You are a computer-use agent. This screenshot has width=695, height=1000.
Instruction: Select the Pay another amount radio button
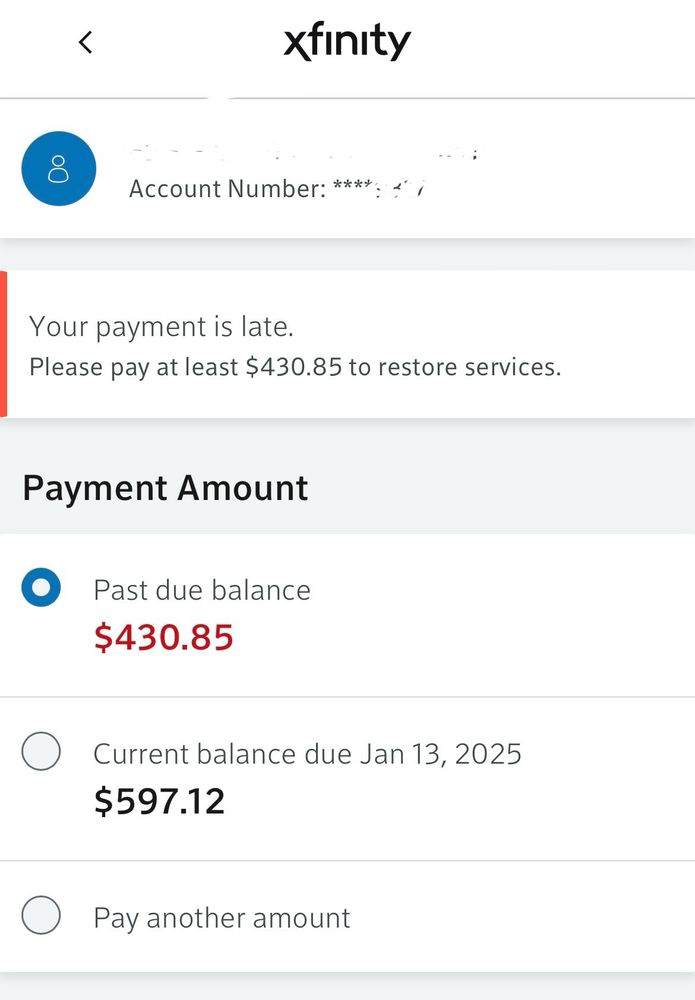[41, 915]
